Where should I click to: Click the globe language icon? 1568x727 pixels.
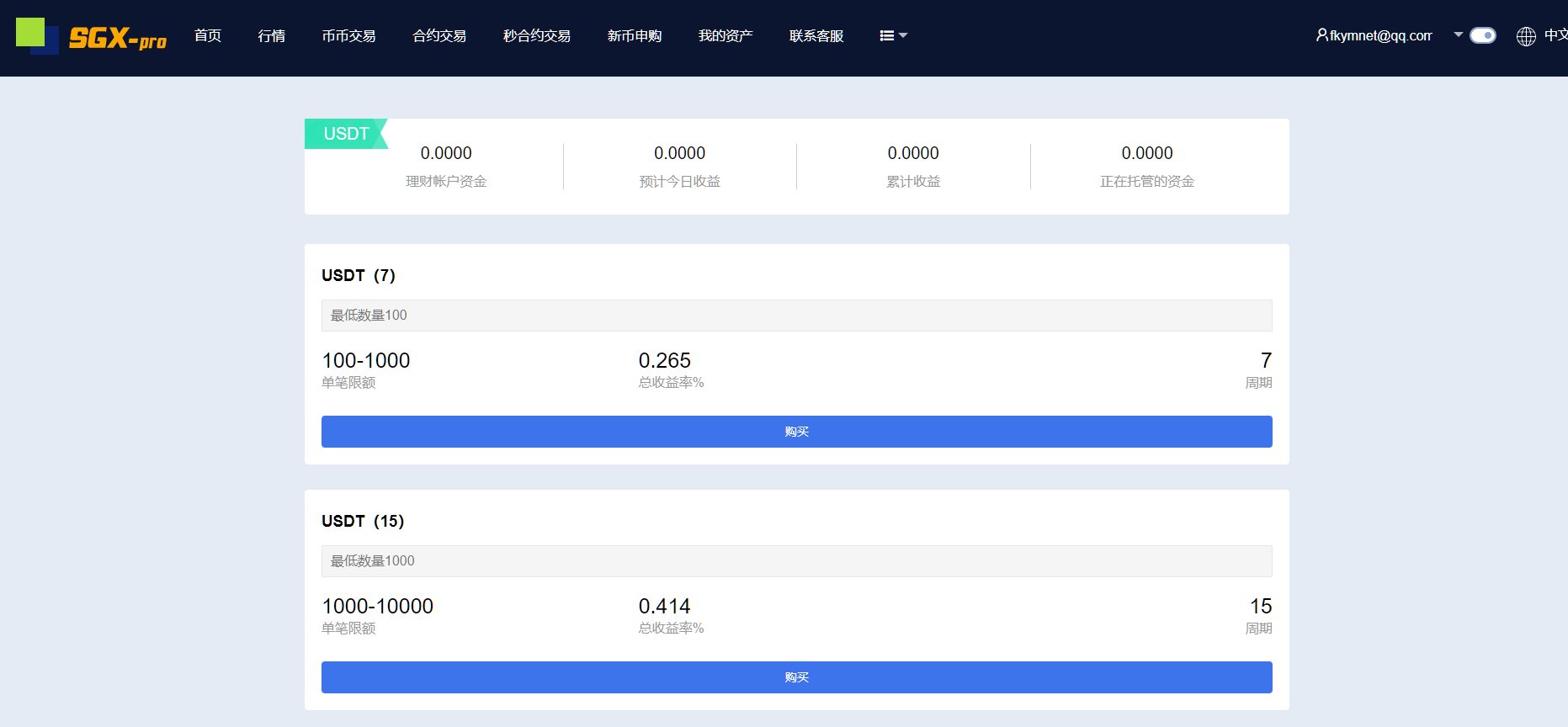tap(1525, 36)
